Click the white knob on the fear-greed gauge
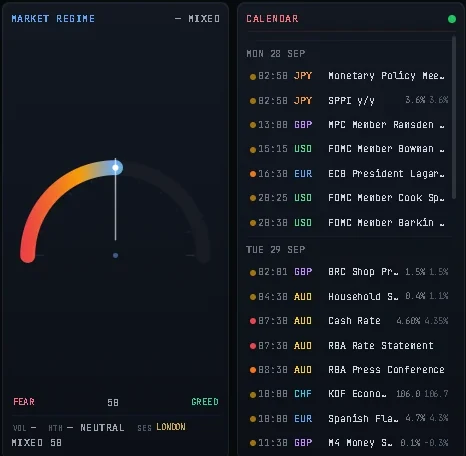The height and width of the screenshot is (456, 466). [115, 168]
